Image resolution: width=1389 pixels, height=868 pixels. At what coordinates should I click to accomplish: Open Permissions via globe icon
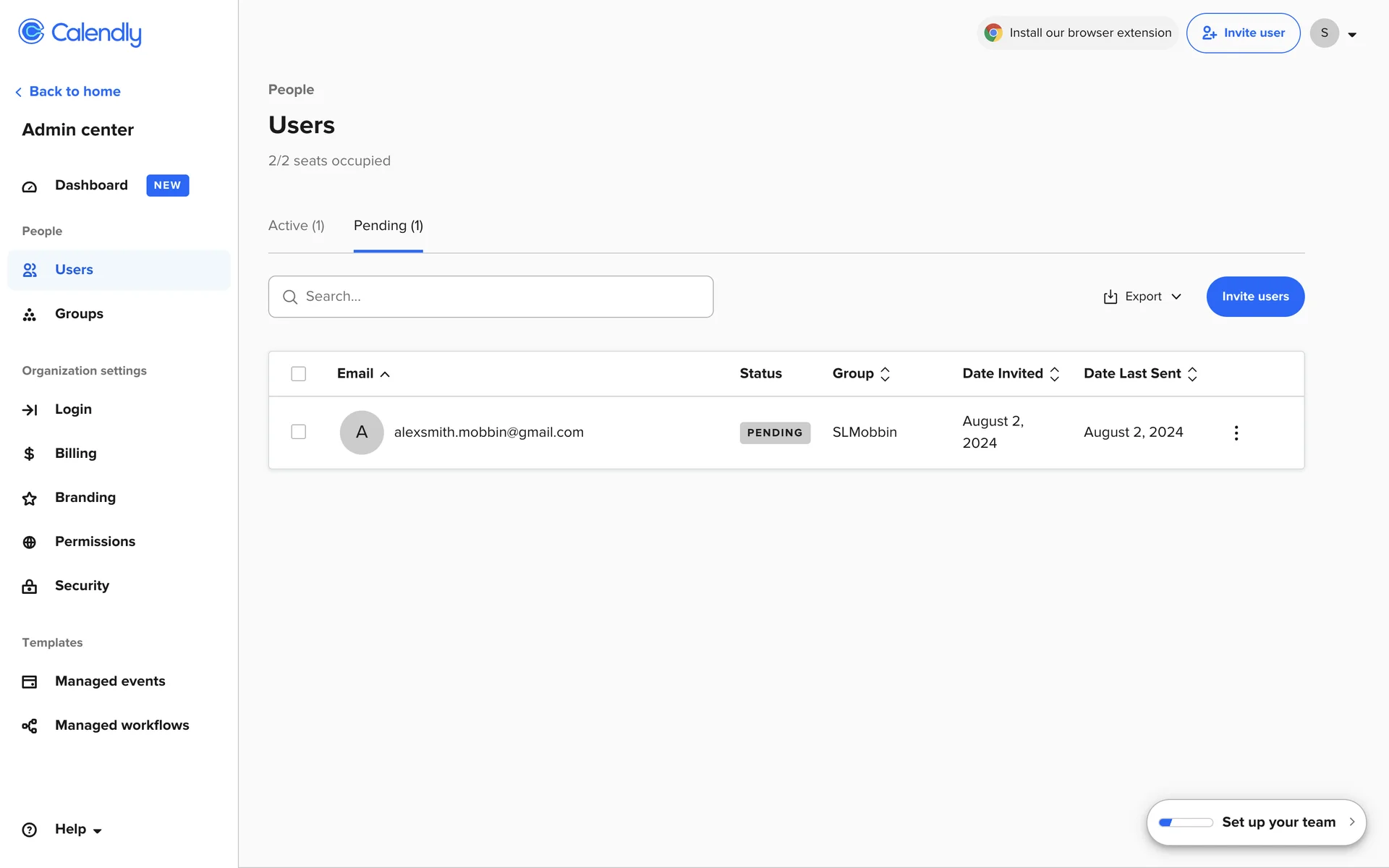point(30,542)
